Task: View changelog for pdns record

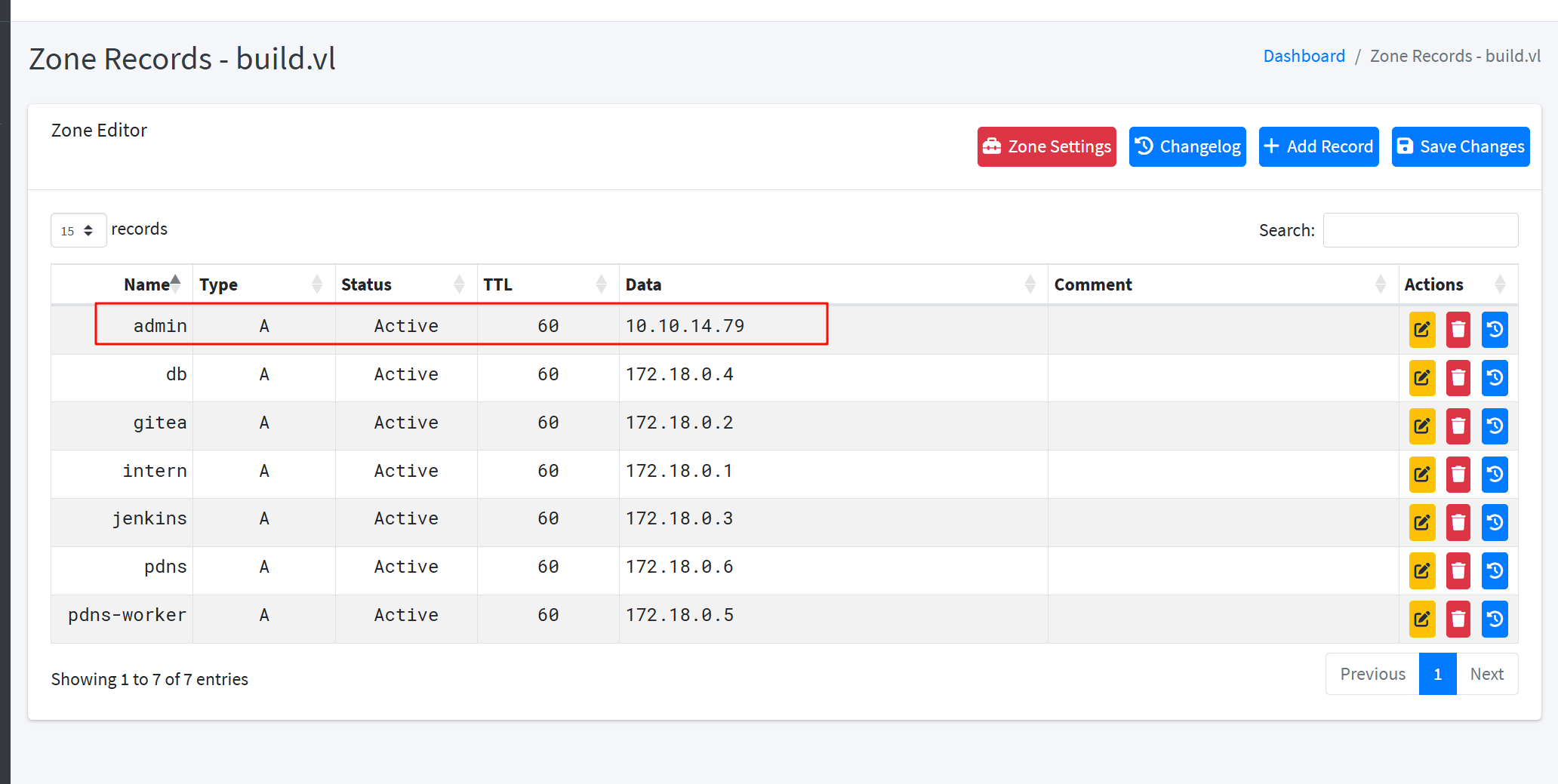Action: click(x=1494, y=570)
